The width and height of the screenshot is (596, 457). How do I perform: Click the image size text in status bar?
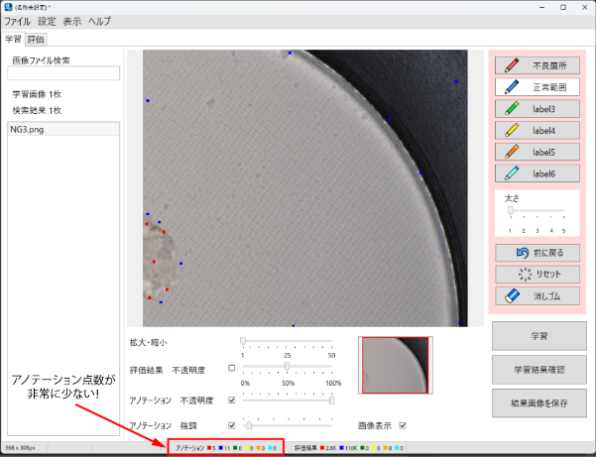(21, 448)
